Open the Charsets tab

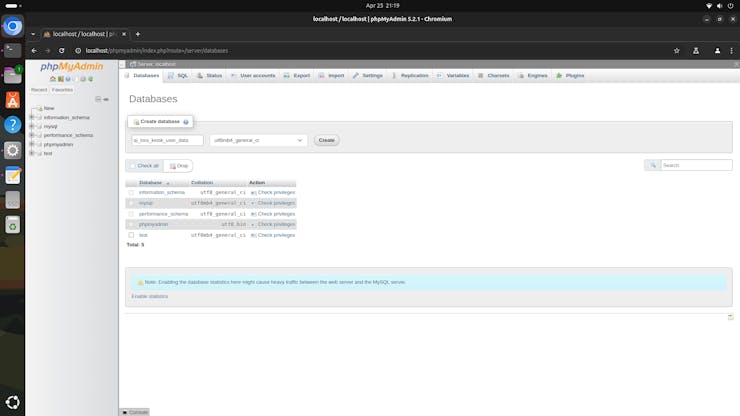point(494,76)
